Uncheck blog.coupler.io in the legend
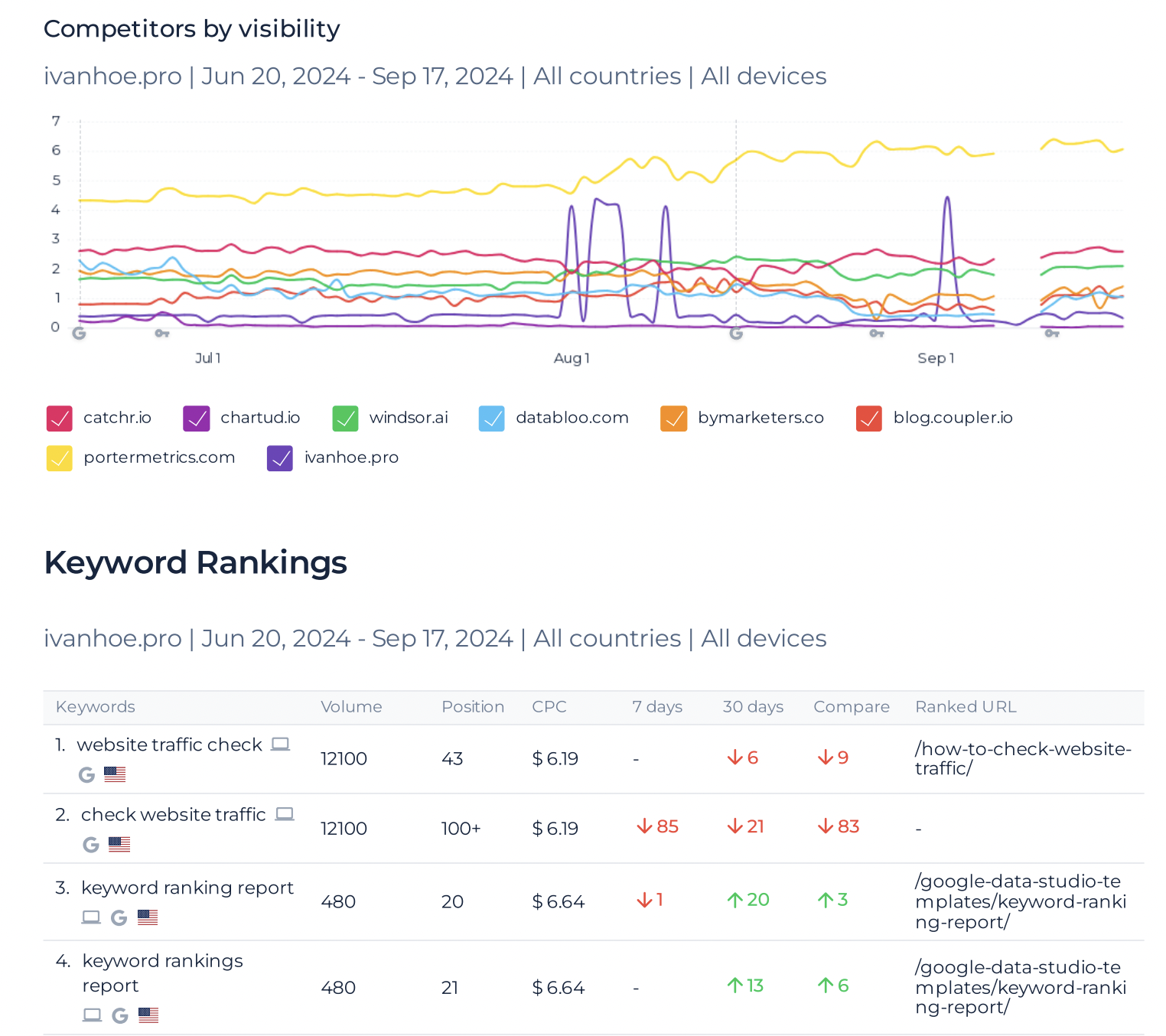 (869, 419)
